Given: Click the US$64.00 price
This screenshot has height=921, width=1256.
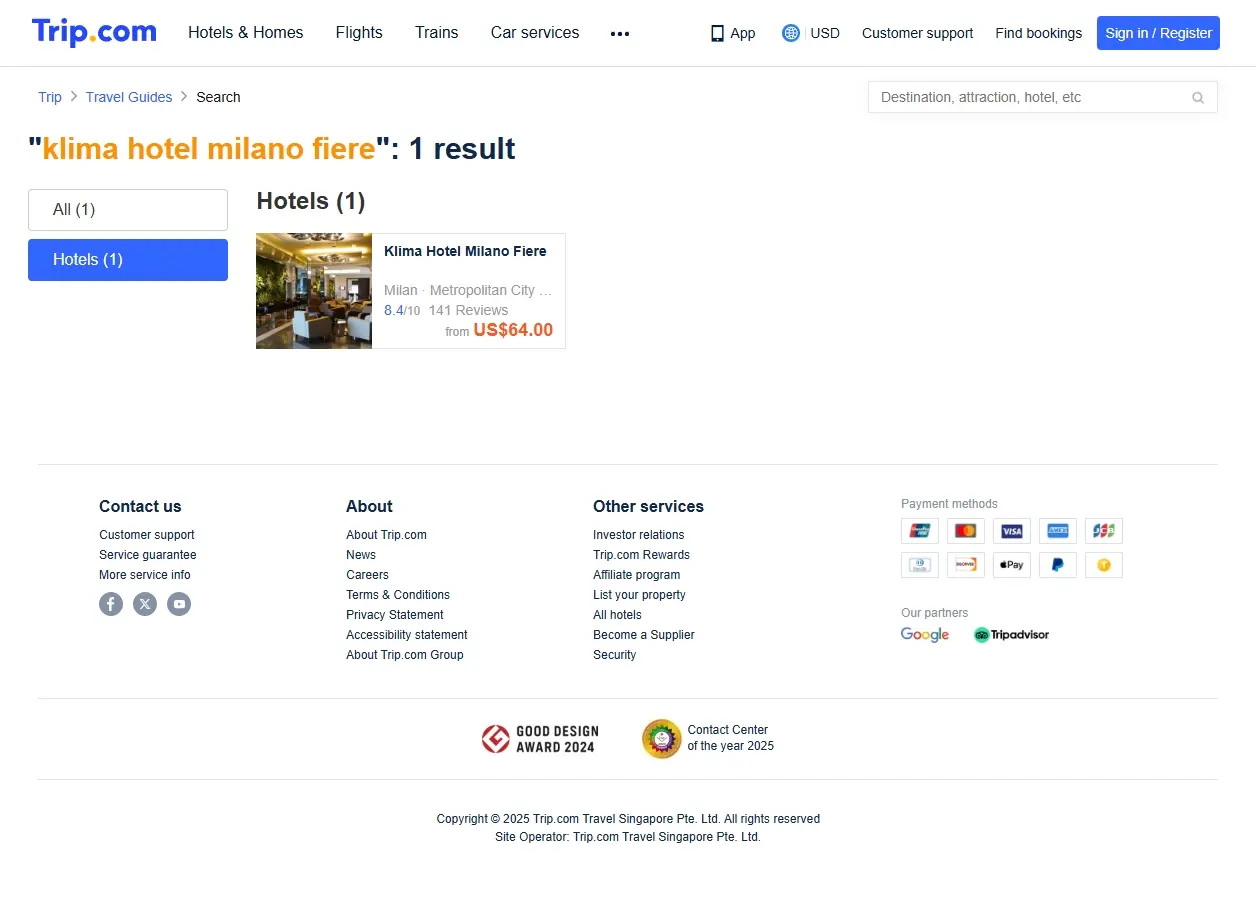Looking at the screenshot, I should point(513,331).
